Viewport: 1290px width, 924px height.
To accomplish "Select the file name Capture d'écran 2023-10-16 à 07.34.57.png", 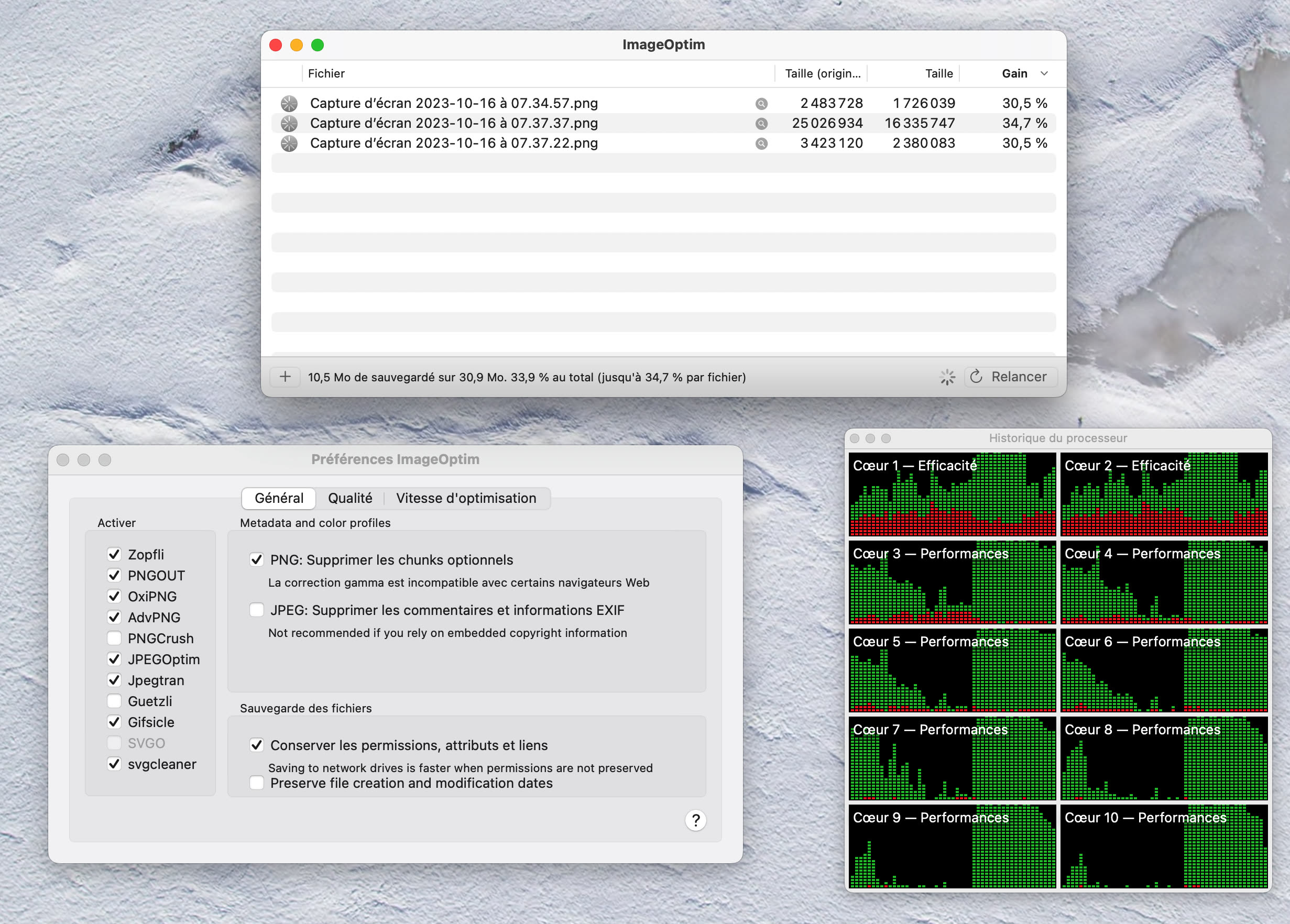I will click(454, 104).
